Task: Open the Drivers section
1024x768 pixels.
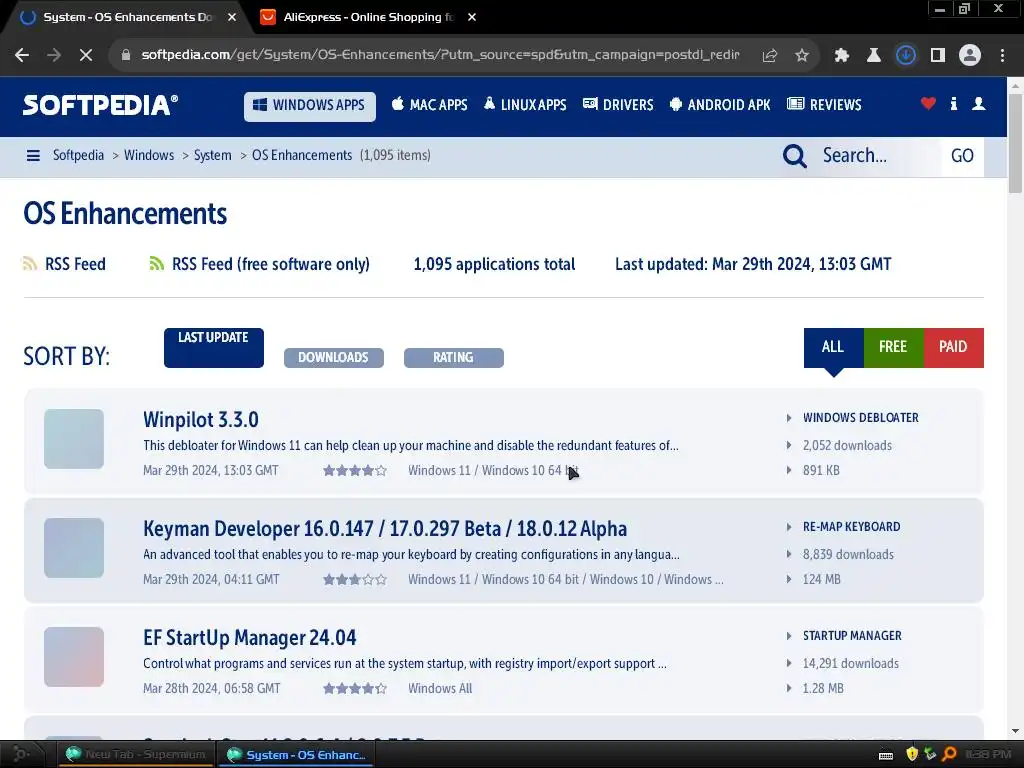Action: point(618,104)
